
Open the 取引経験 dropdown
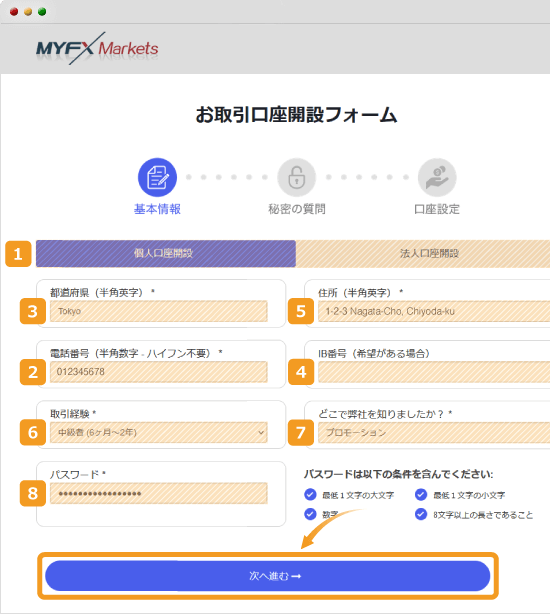point(159,432)
